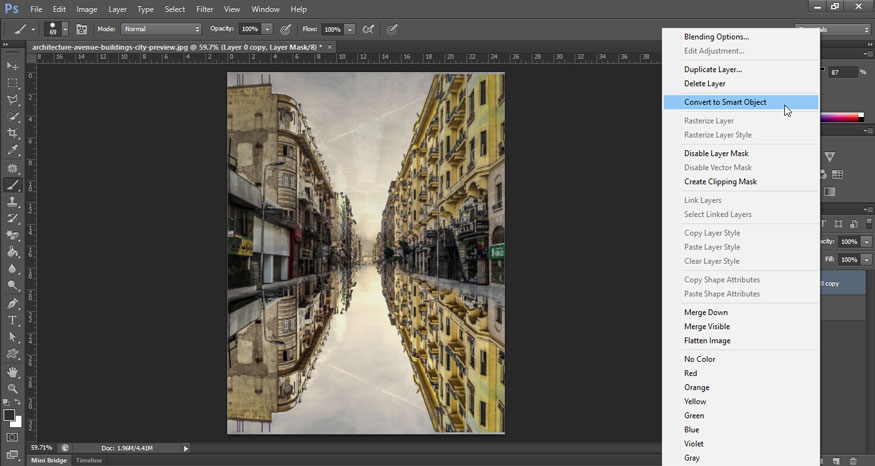Open the Image menu
The height and width of the screenshot is (466, 875).
pos(86,9)
